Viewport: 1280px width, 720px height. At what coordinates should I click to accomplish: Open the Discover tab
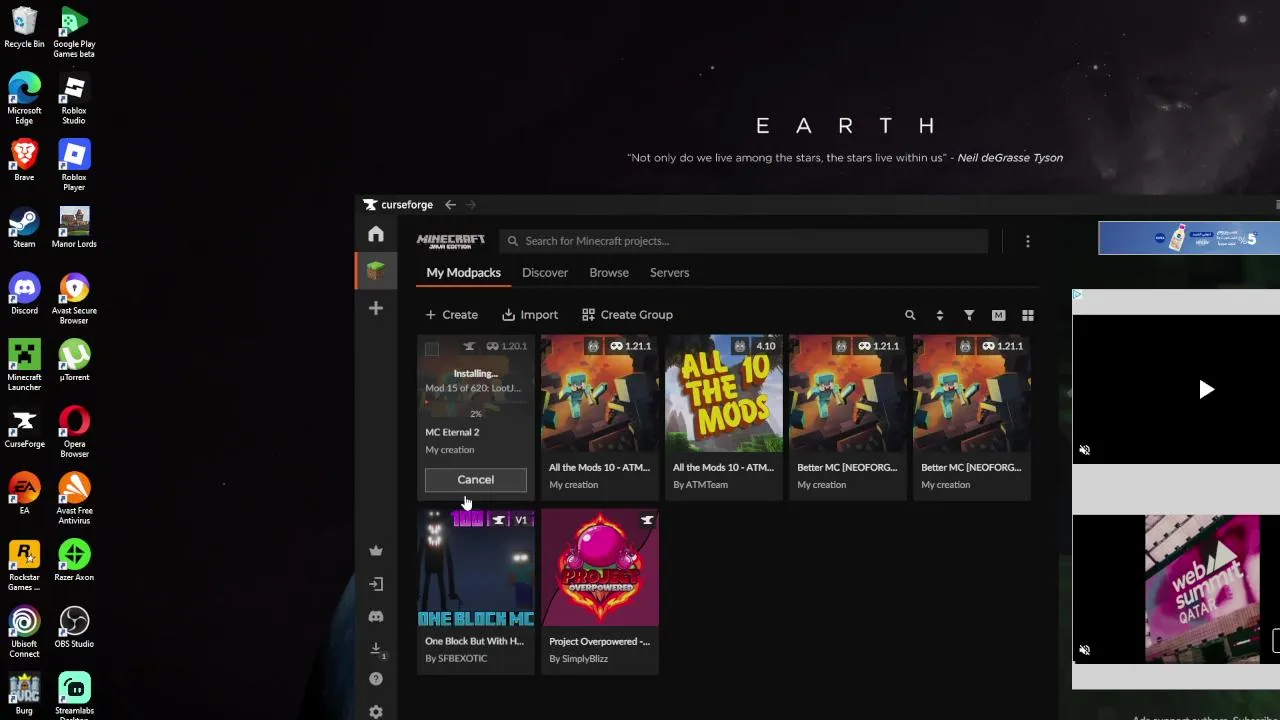(x=545, y=272)
